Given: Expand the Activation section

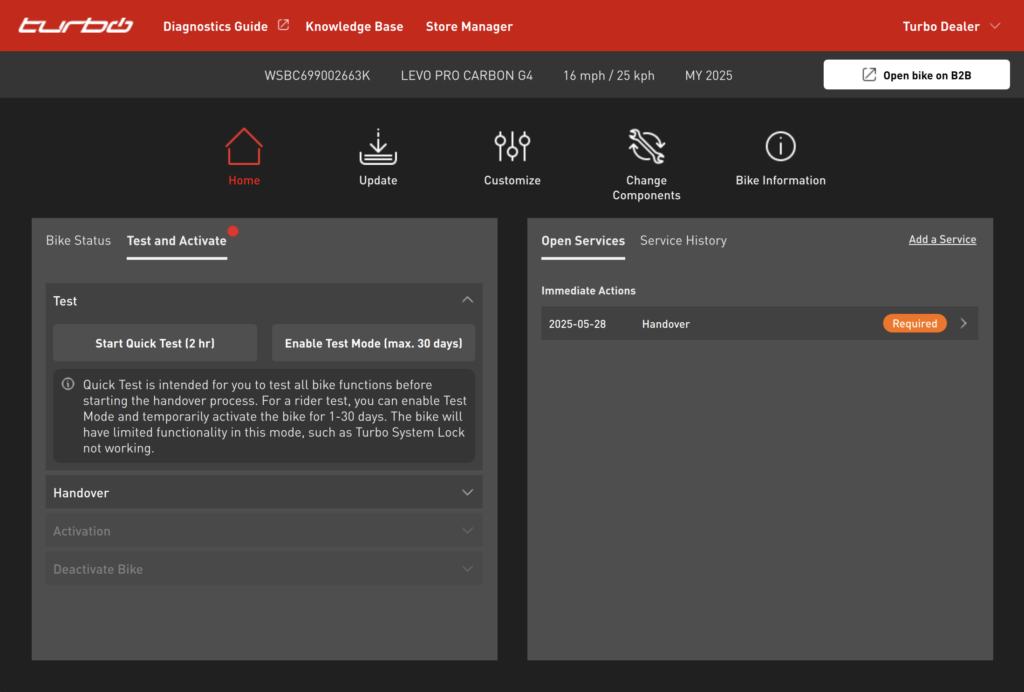Looking at the screenshot, I should tap(467, 531).
